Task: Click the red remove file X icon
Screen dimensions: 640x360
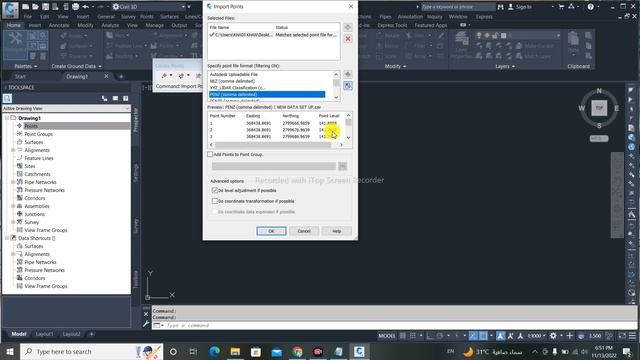Action: [x=348, y=39]
